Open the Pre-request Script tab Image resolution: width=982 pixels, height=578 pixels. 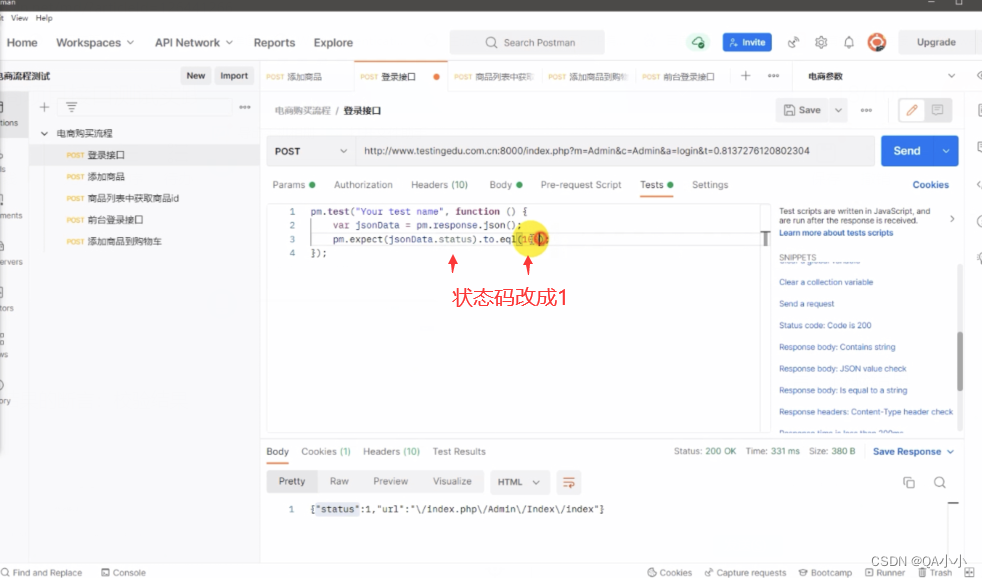(x=581, y=185)
